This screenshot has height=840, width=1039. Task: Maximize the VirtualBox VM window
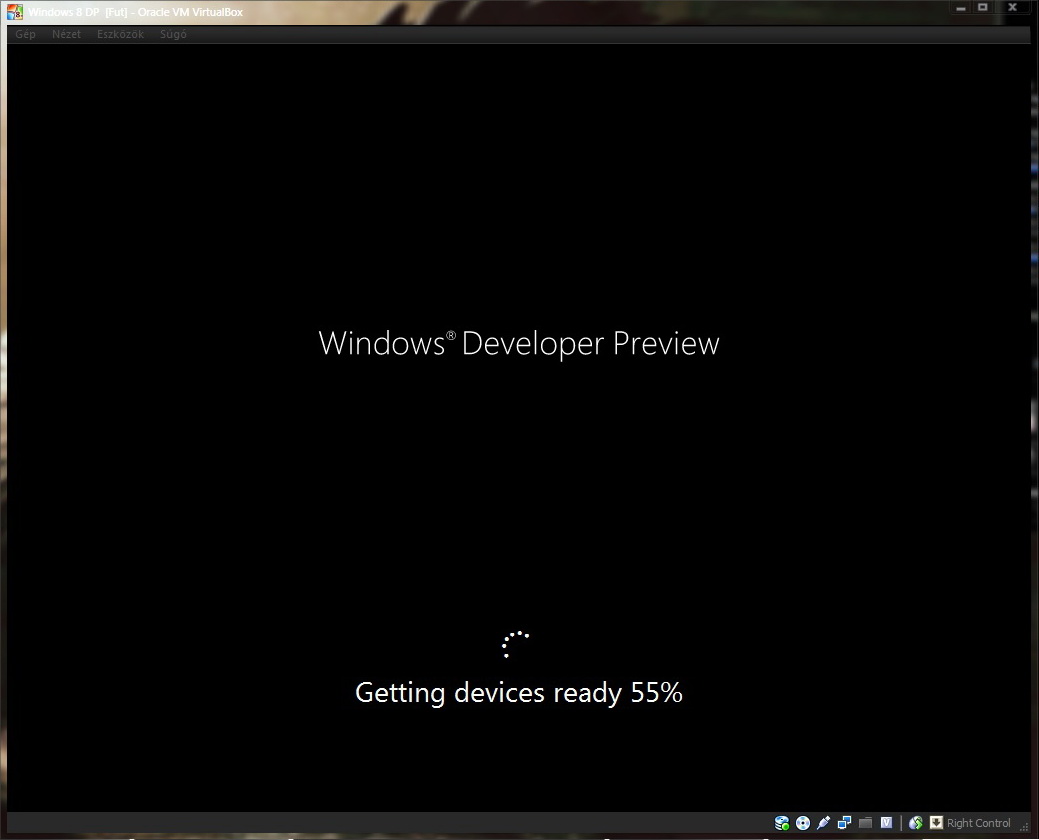[x=983, y=7]
